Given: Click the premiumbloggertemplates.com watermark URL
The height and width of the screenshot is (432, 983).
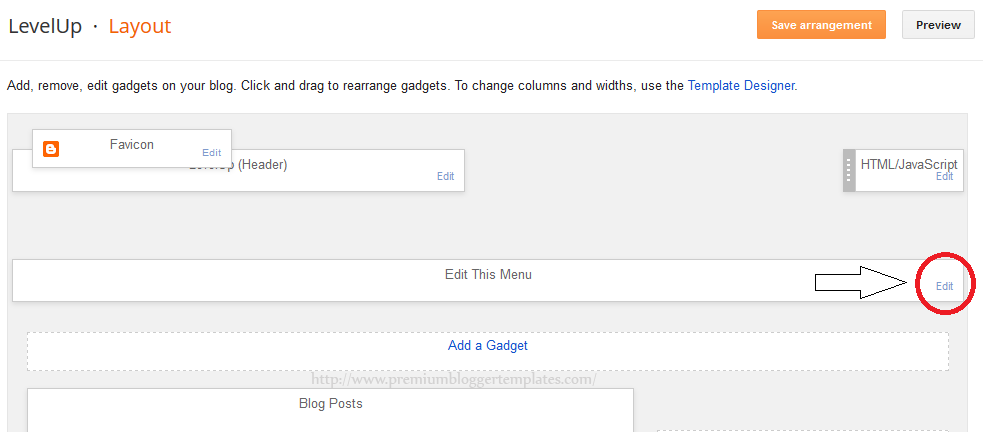Looking at the screenshot, I should [x=453, y=379].
